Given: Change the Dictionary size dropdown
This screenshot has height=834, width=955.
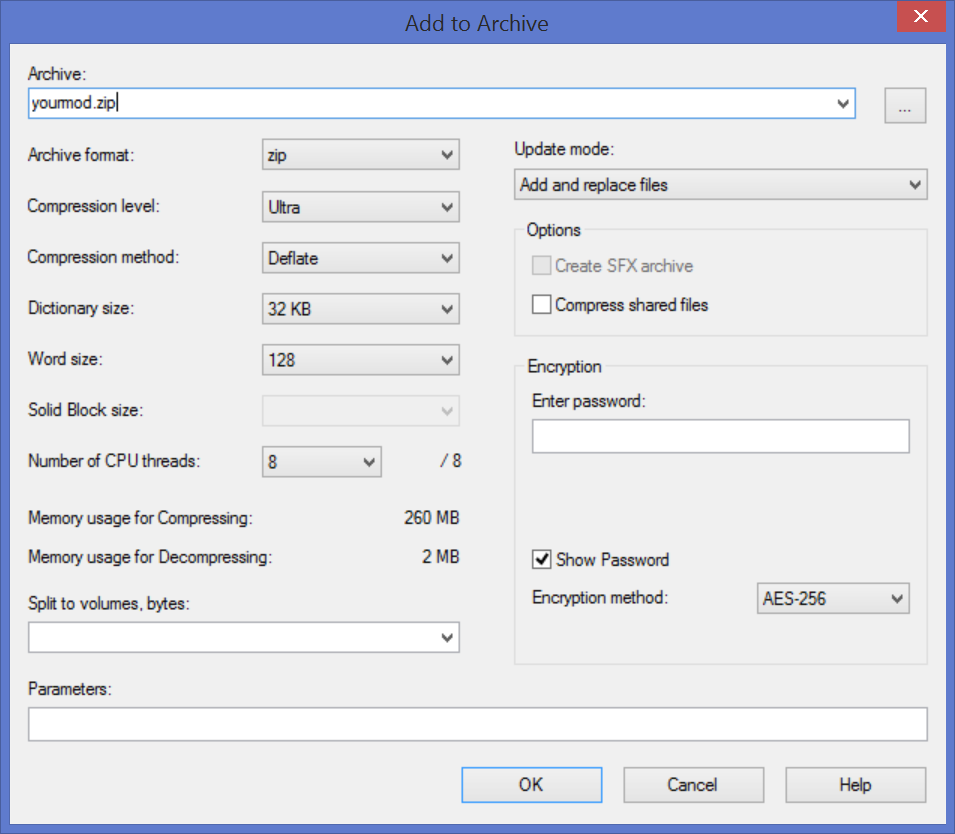Looking at the screenshot, I should click(361, 309).
